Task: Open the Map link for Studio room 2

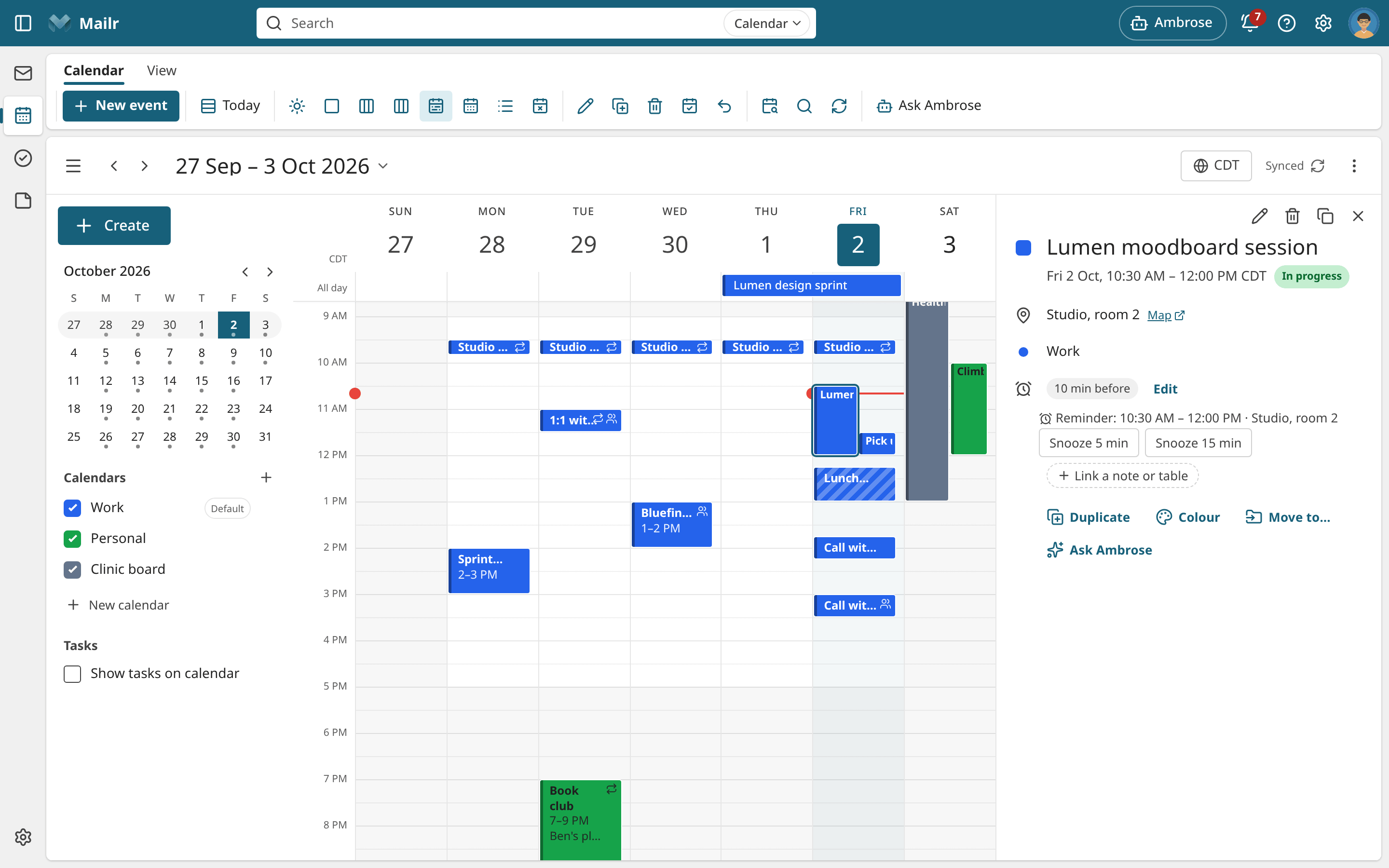Action: pyautogui.click(x=1165, y=315)
